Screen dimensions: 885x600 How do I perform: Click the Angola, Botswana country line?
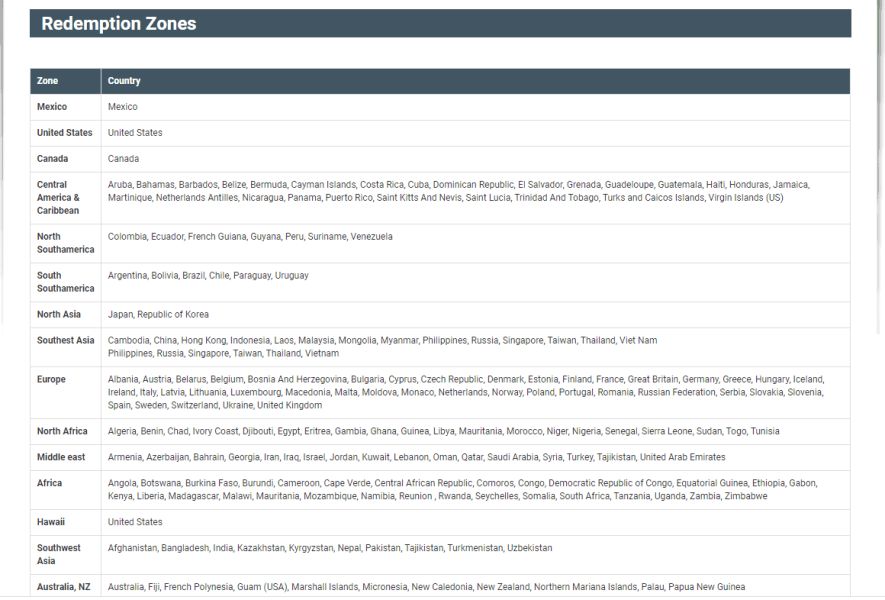463,483
